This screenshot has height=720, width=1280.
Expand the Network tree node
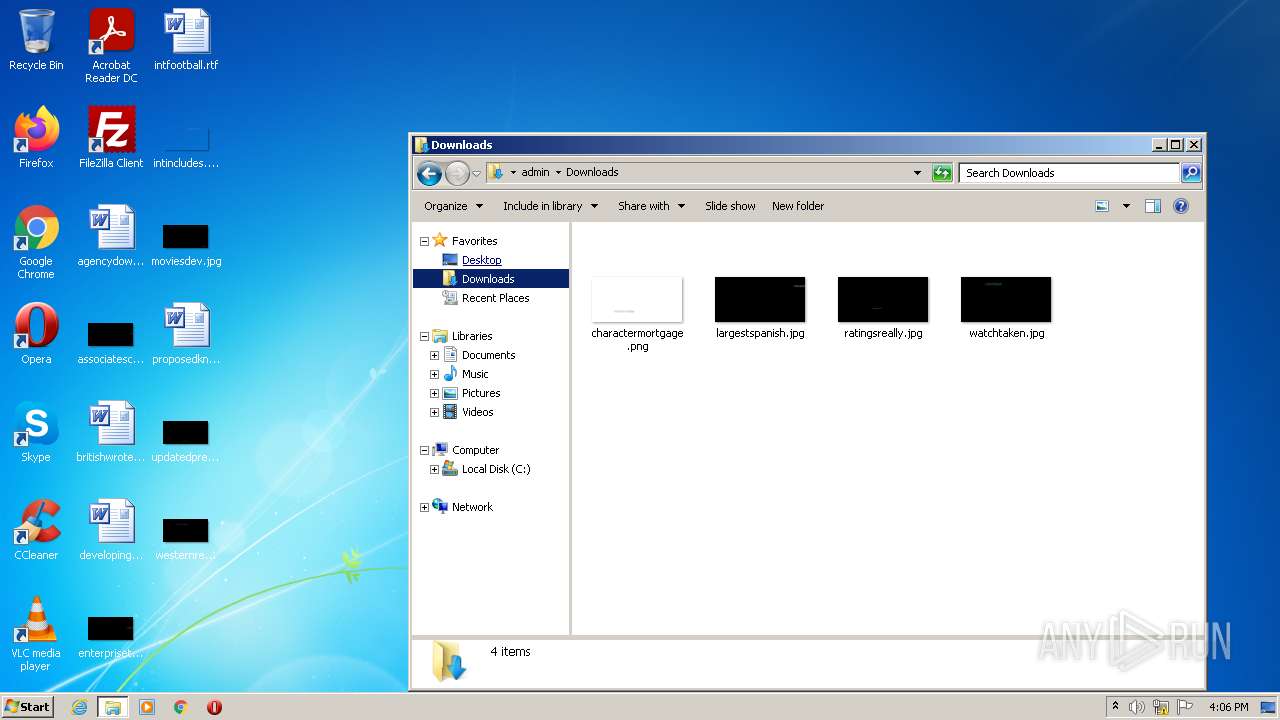(x=424, y=507)
